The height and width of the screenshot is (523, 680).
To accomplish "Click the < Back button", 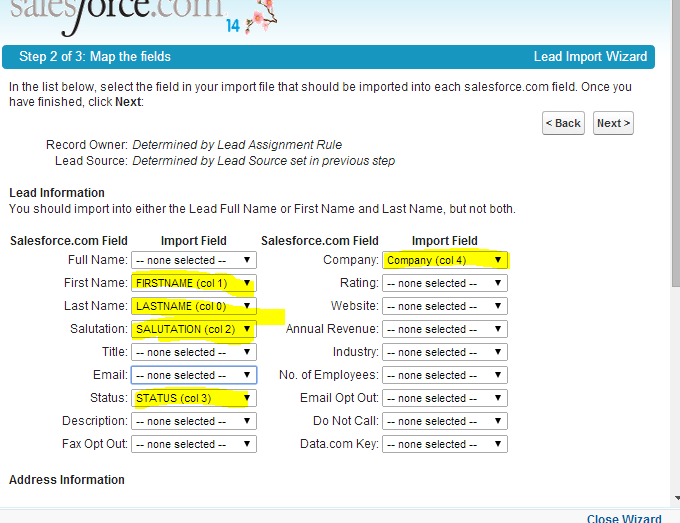I will [563, 123].
